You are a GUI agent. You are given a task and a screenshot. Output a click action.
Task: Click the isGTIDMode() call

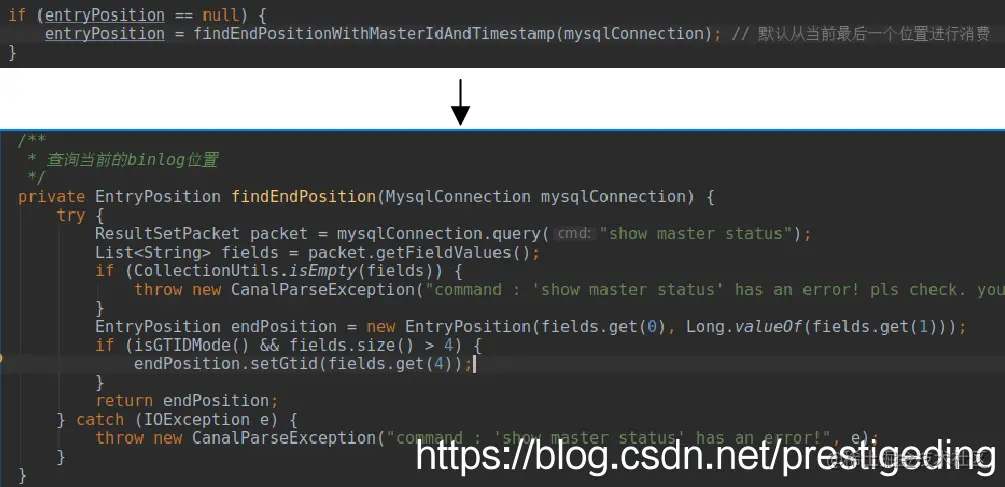[192, 345]
